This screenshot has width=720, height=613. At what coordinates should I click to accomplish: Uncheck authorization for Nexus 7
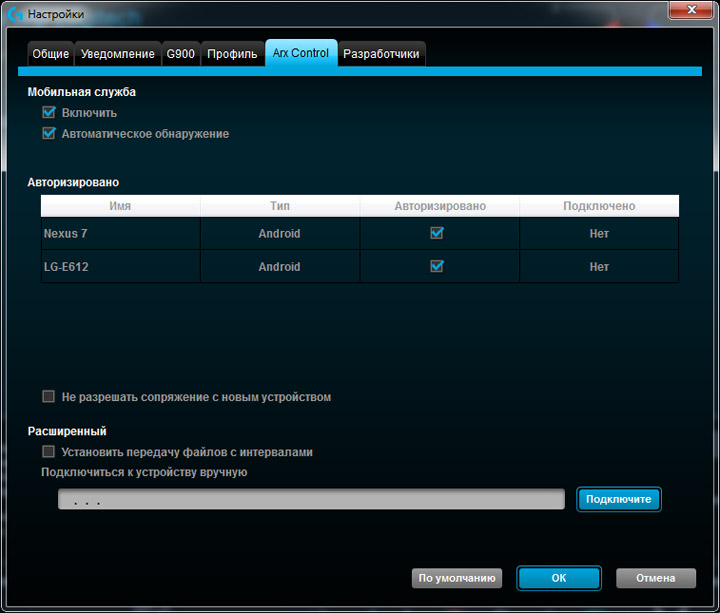tap(437, 233)
